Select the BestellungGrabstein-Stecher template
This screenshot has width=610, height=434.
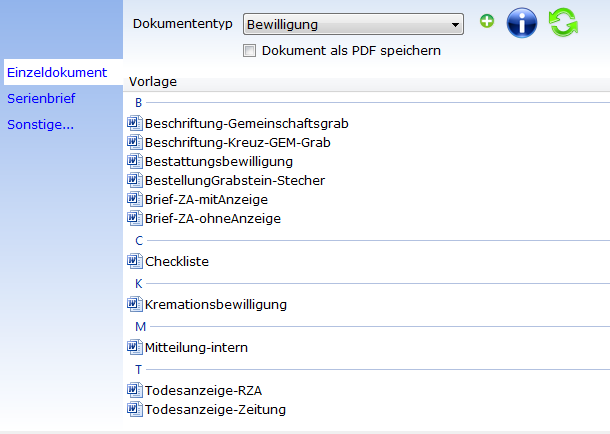pyautogui.click(x=235, y=180)
